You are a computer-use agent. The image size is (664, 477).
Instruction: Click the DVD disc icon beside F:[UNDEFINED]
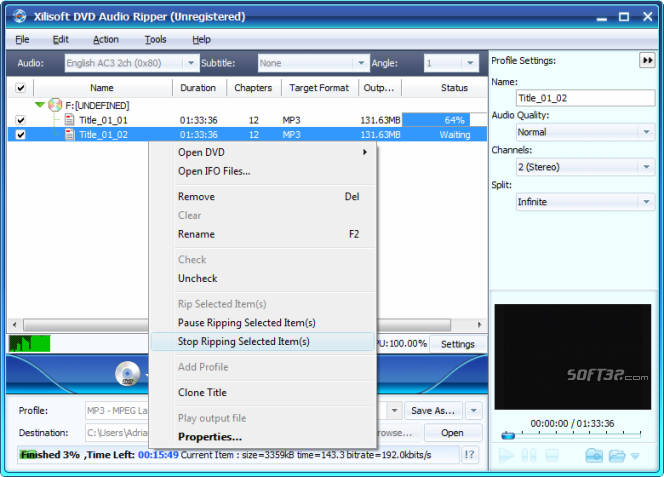[55, 105]
